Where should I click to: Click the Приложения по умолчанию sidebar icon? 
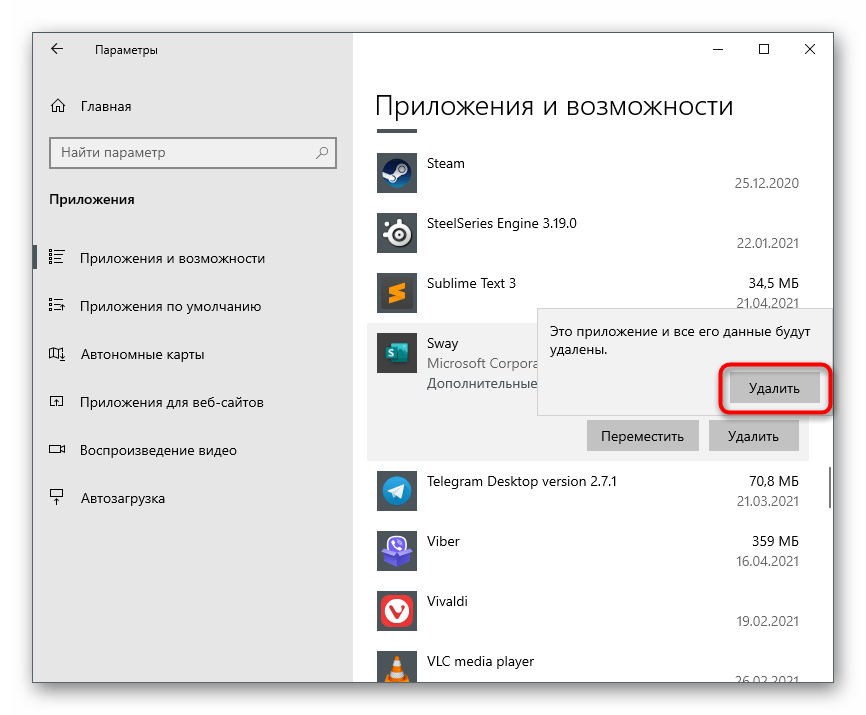[x=56, y=305]
